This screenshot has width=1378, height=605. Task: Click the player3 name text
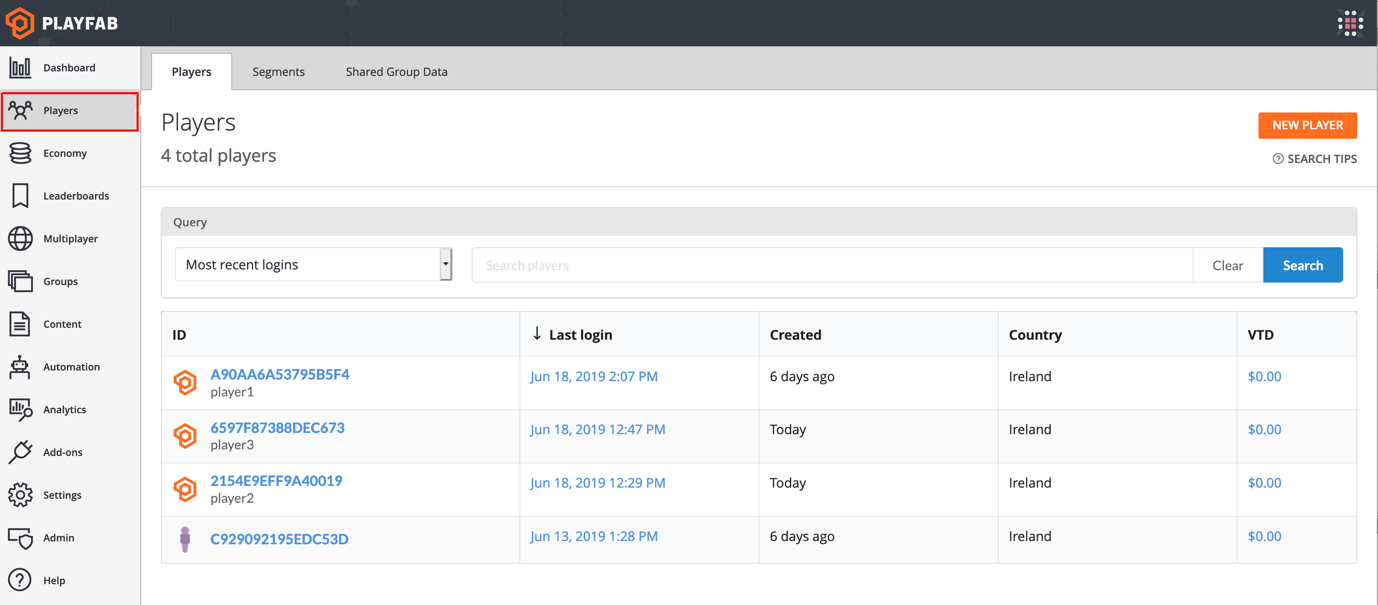(x=232, y=445)
